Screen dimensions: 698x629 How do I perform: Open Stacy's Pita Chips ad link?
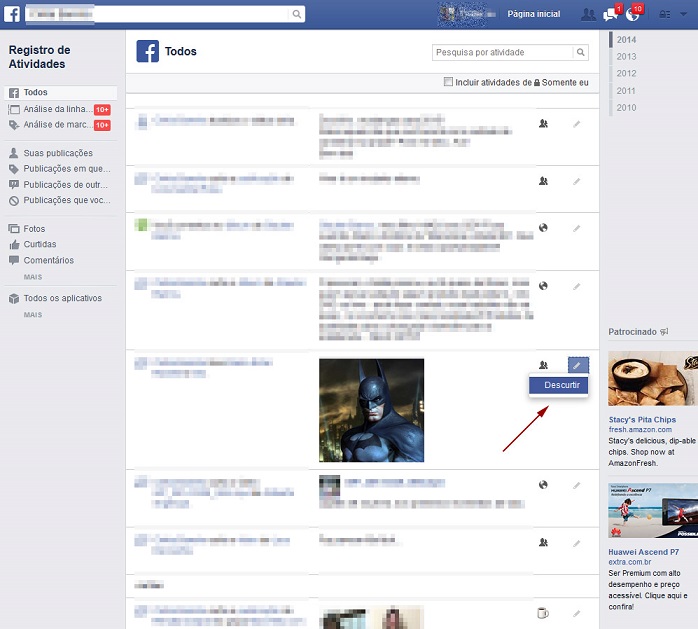[x=642, y=419]
